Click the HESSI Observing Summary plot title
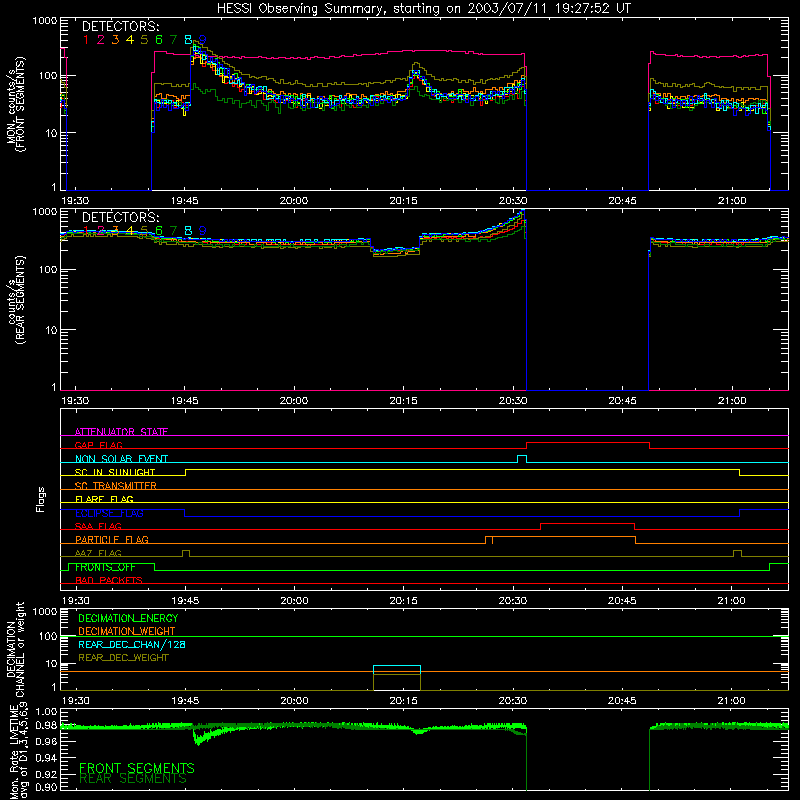800x800 pixels. (424, 9)
